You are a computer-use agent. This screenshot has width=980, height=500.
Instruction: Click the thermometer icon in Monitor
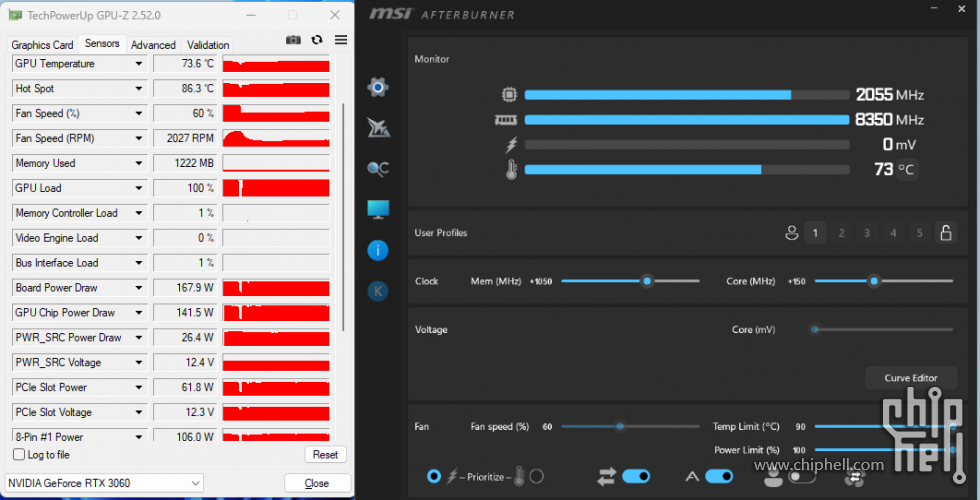click(x=511, y=169)
